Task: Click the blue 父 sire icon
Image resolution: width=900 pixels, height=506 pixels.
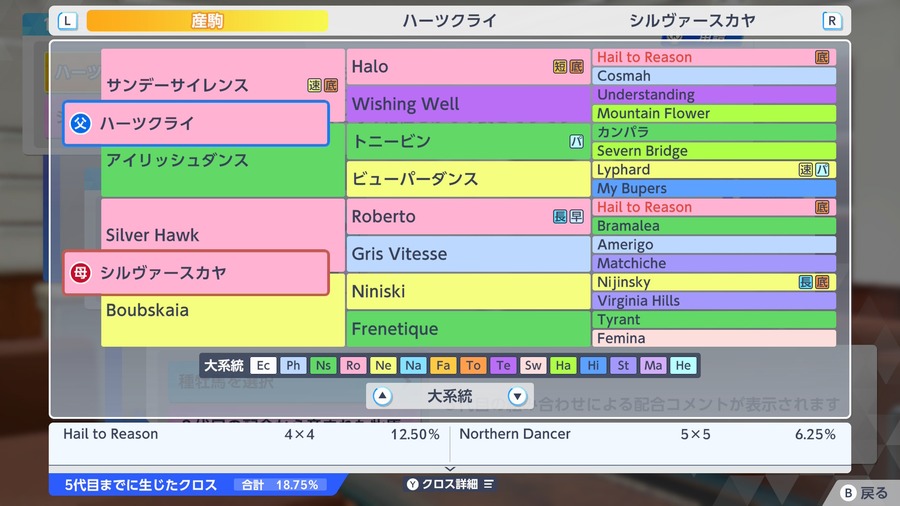Action: coord(80,123)
